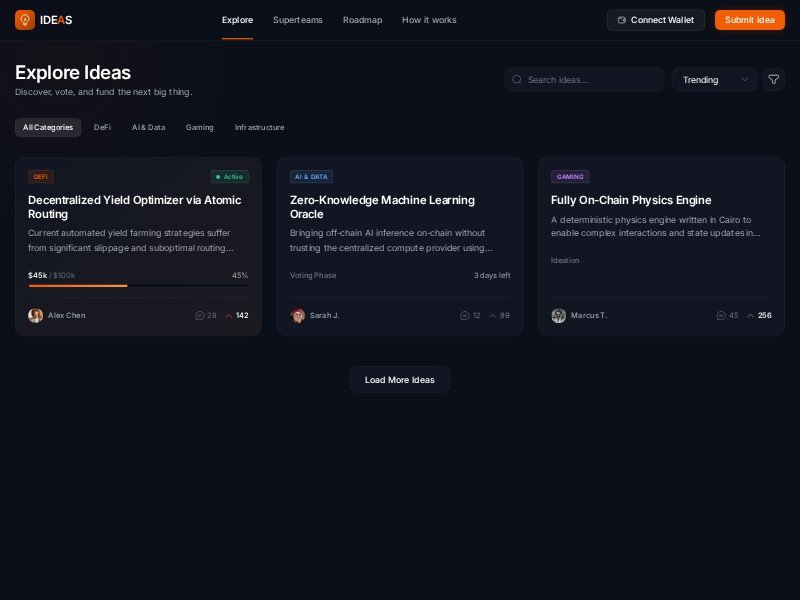Upvote the Zero-Knowledge Machine Learning Oracle idea
This screenshot has height=600, width=800.
click(492, 316)
